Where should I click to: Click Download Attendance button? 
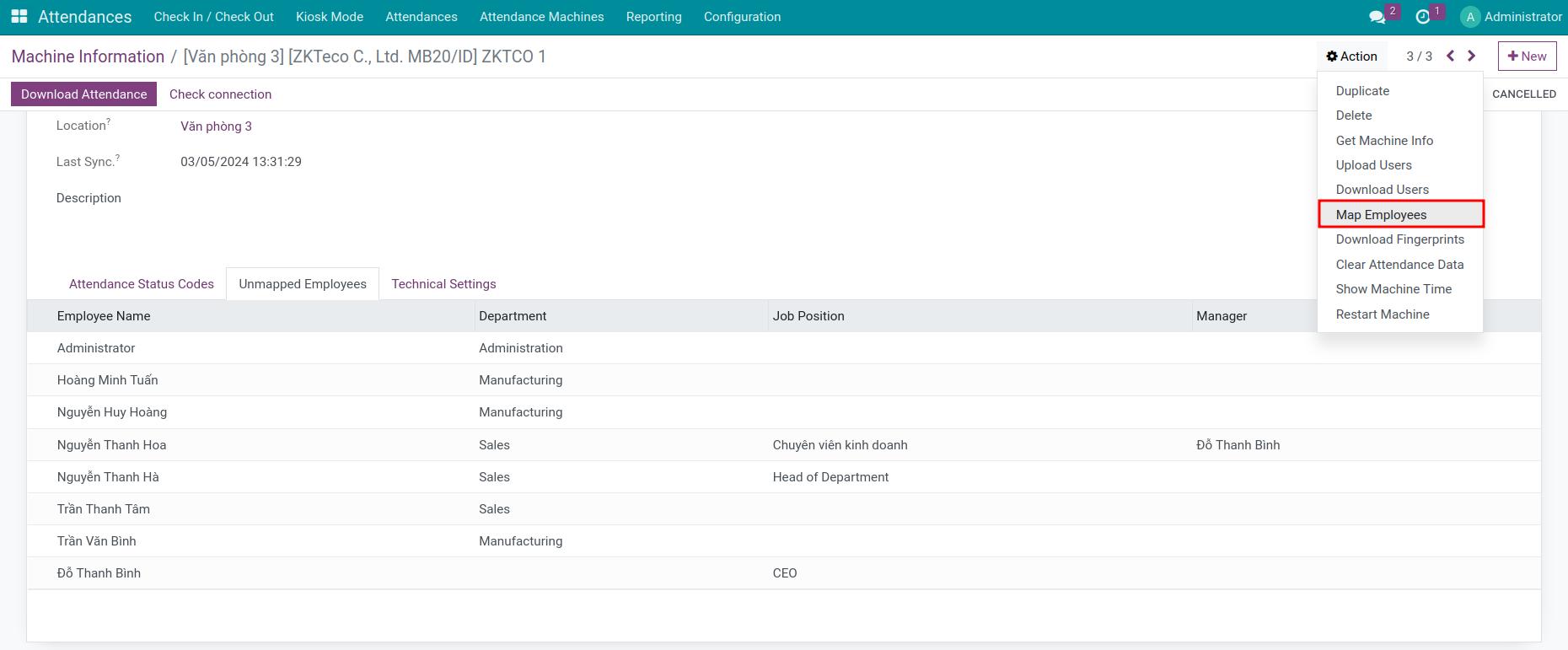click(x=84, y=94)
